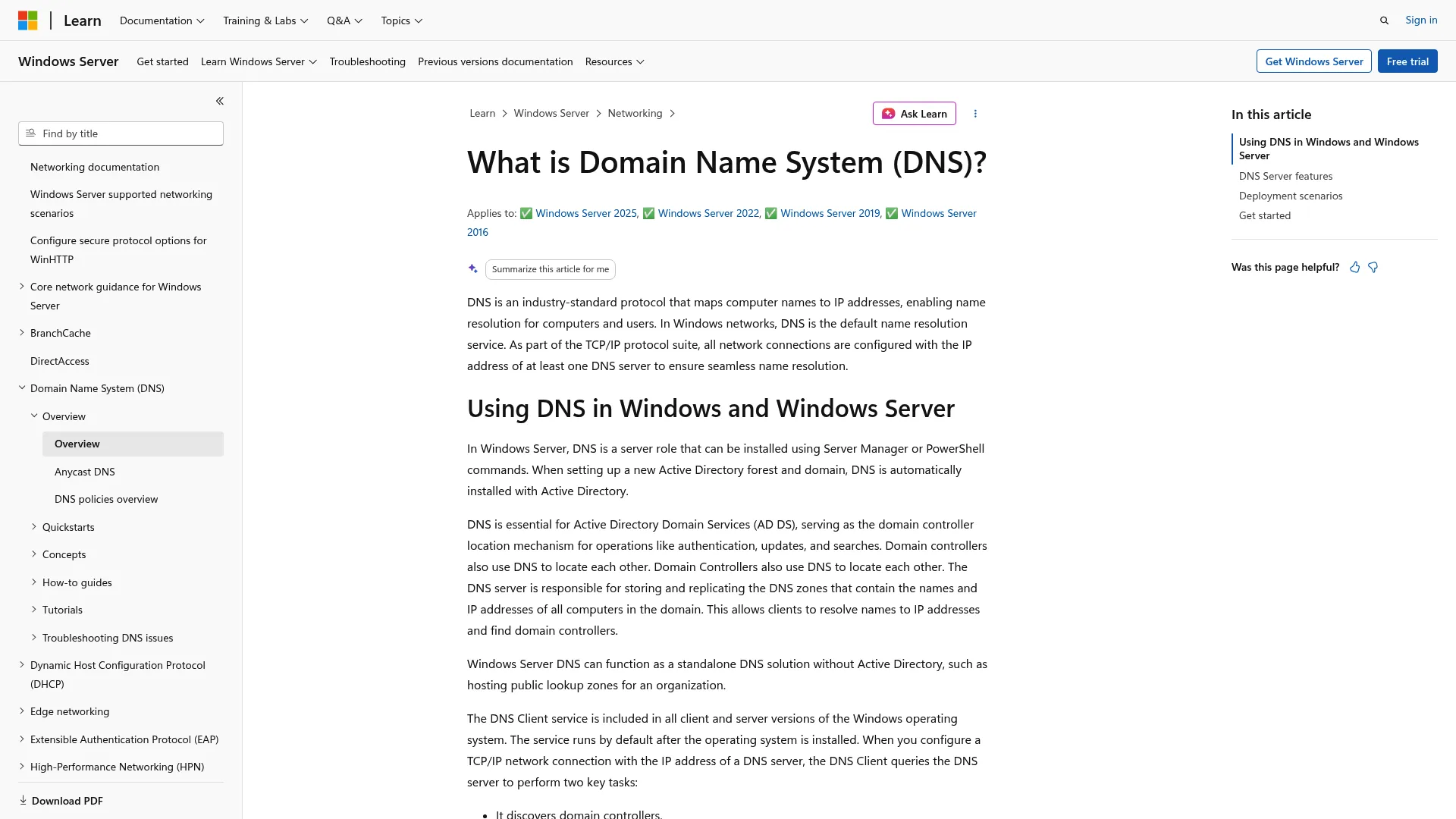Image resolution: width=1456 pixels, height=819 pixels.
Task: Click the Windows Server 2022 link
Action: pos(708,213)
